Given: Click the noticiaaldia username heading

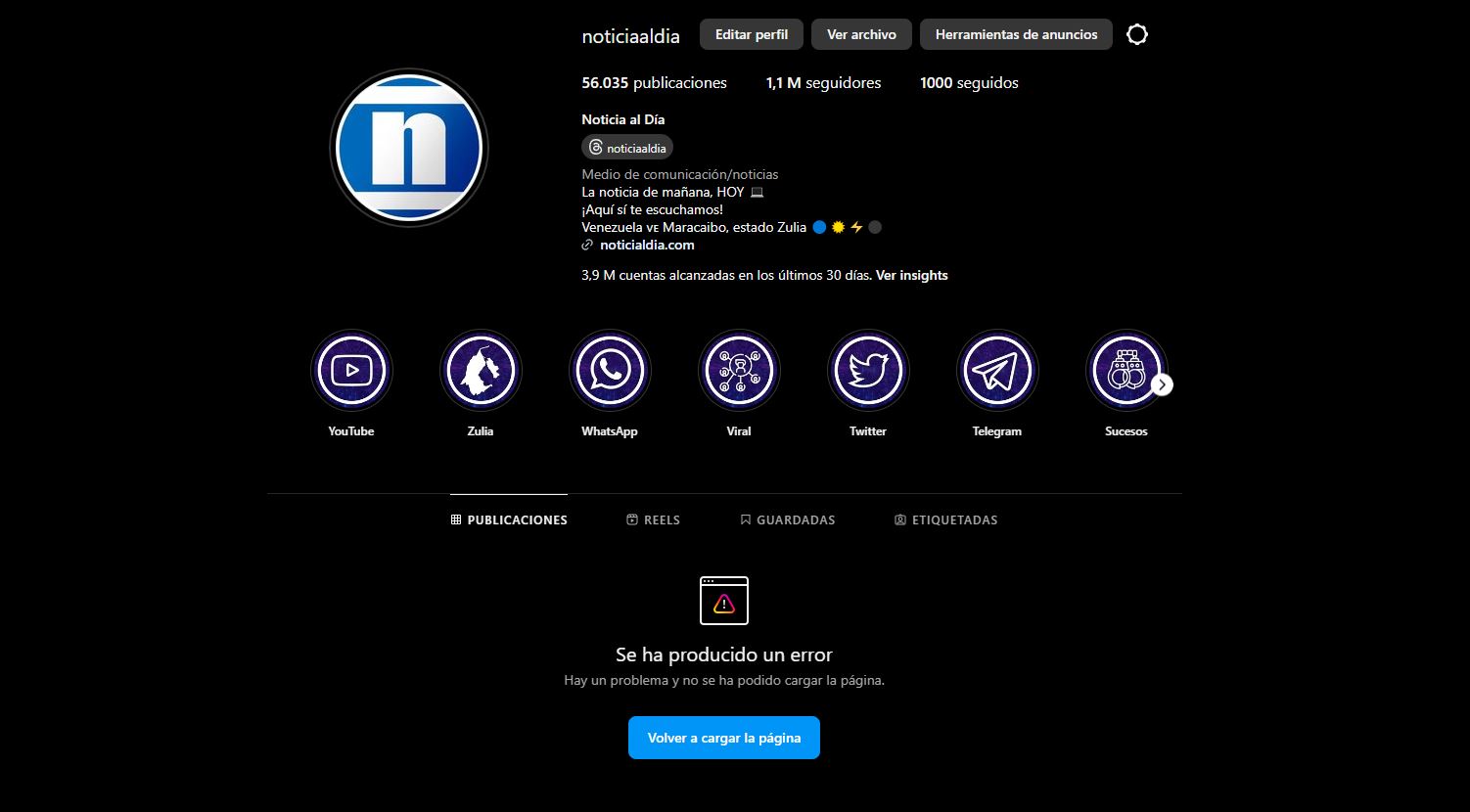Looking at the screenshot, I should point(630,36).
